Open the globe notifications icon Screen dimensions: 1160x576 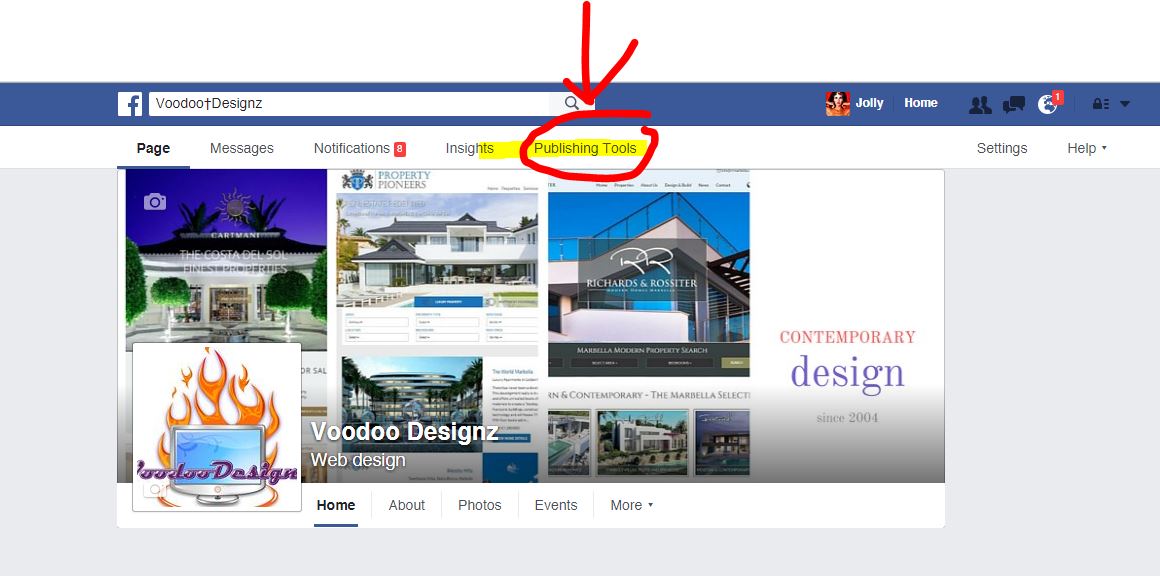(x=1048, y=104)
